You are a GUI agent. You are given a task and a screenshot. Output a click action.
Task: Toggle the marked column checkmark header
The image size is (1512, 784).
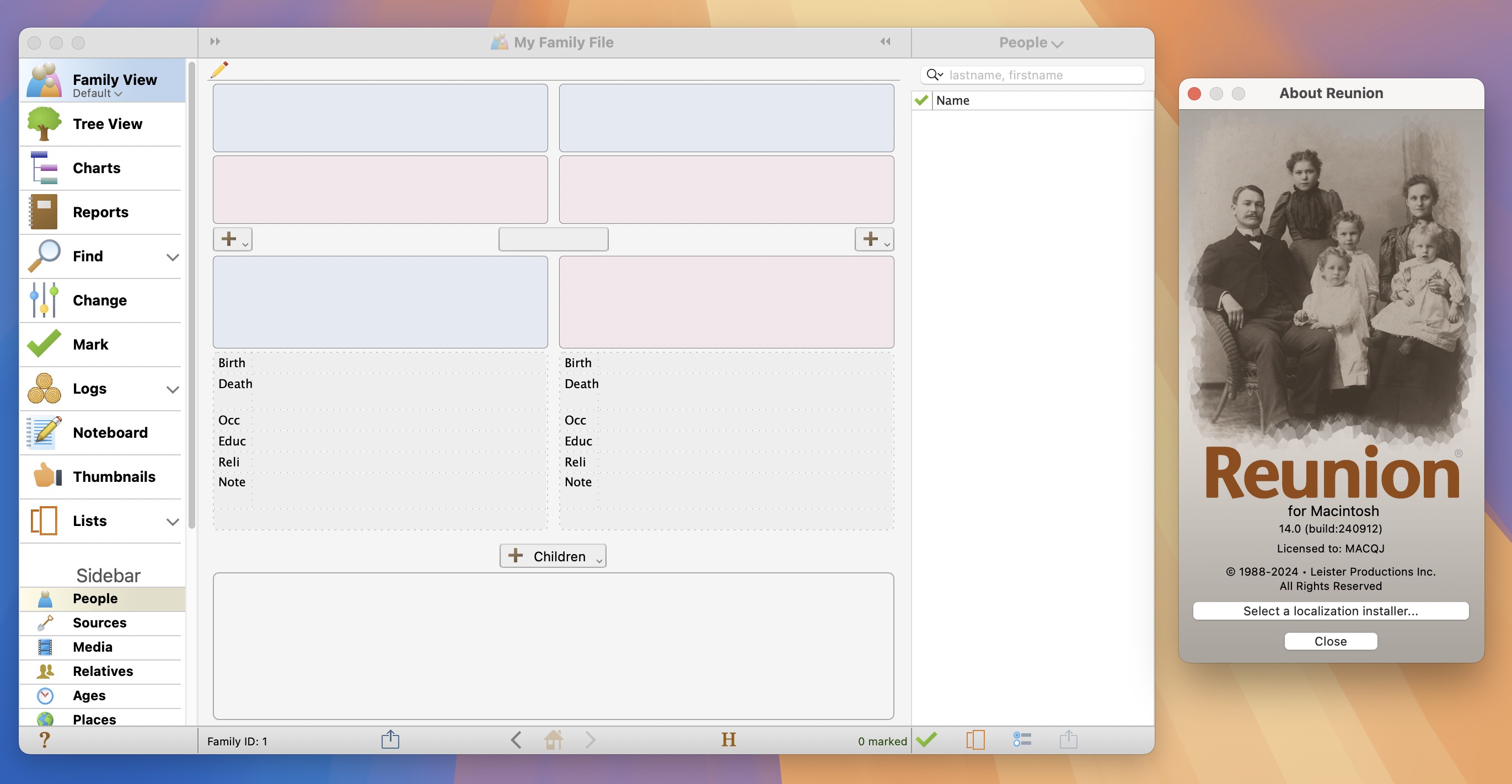pyautogui.click(x=921, y=100)
